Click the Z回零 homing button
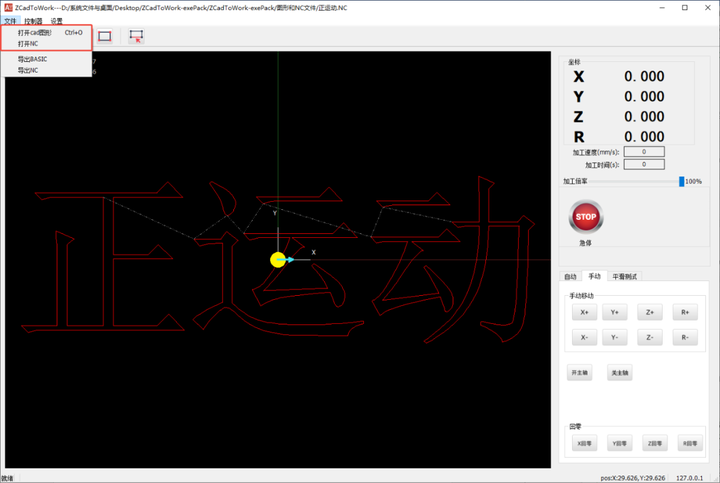The width and height of the screenshot is (720, 483). click(654, 443)
